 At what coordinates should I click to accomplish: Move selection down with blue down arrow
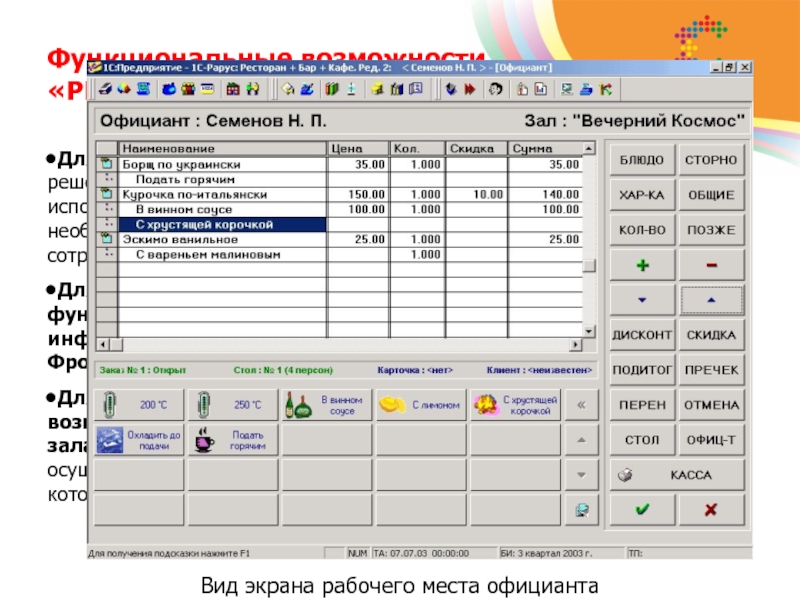tap(641, 299)
